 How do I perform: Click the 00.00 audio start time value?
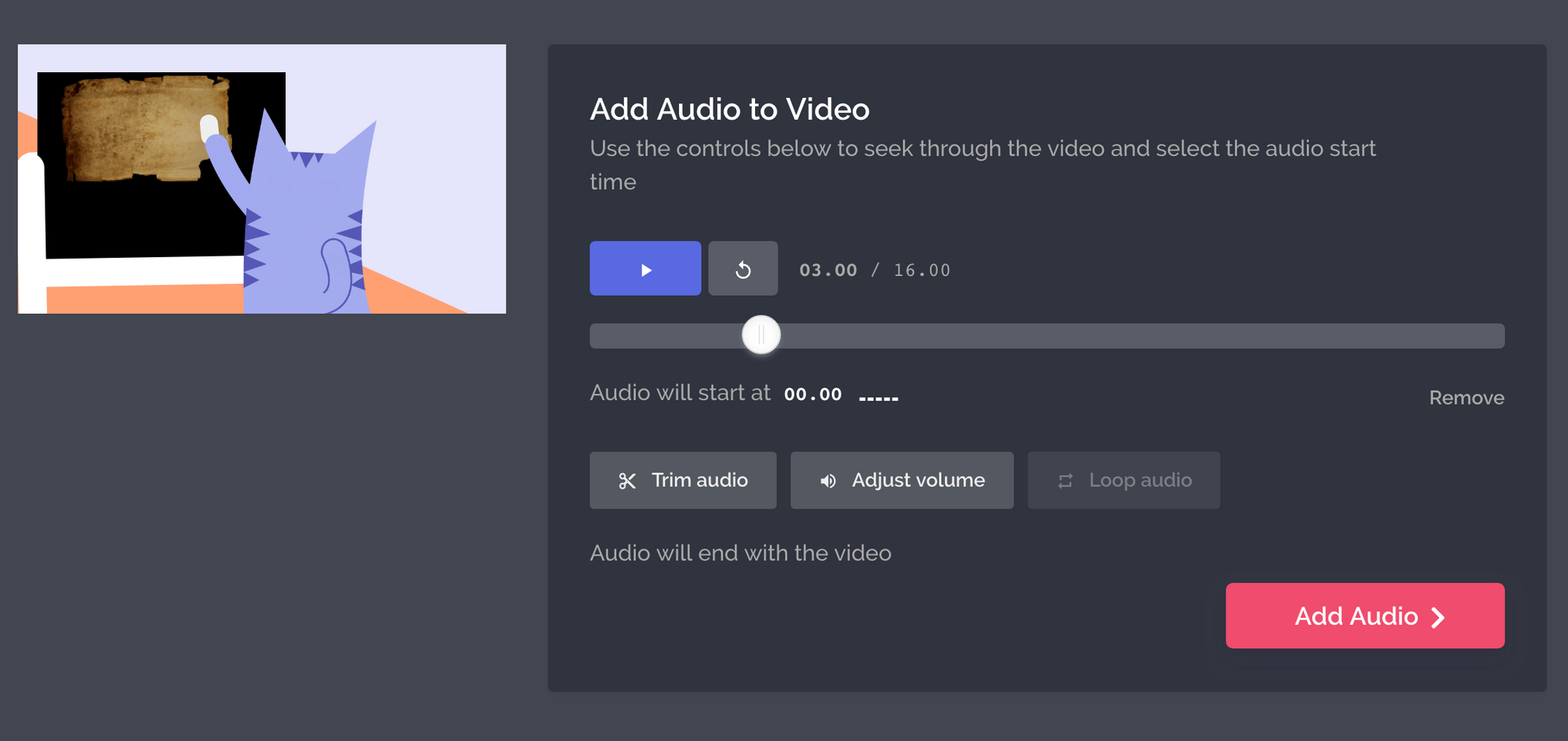(813, 394)
